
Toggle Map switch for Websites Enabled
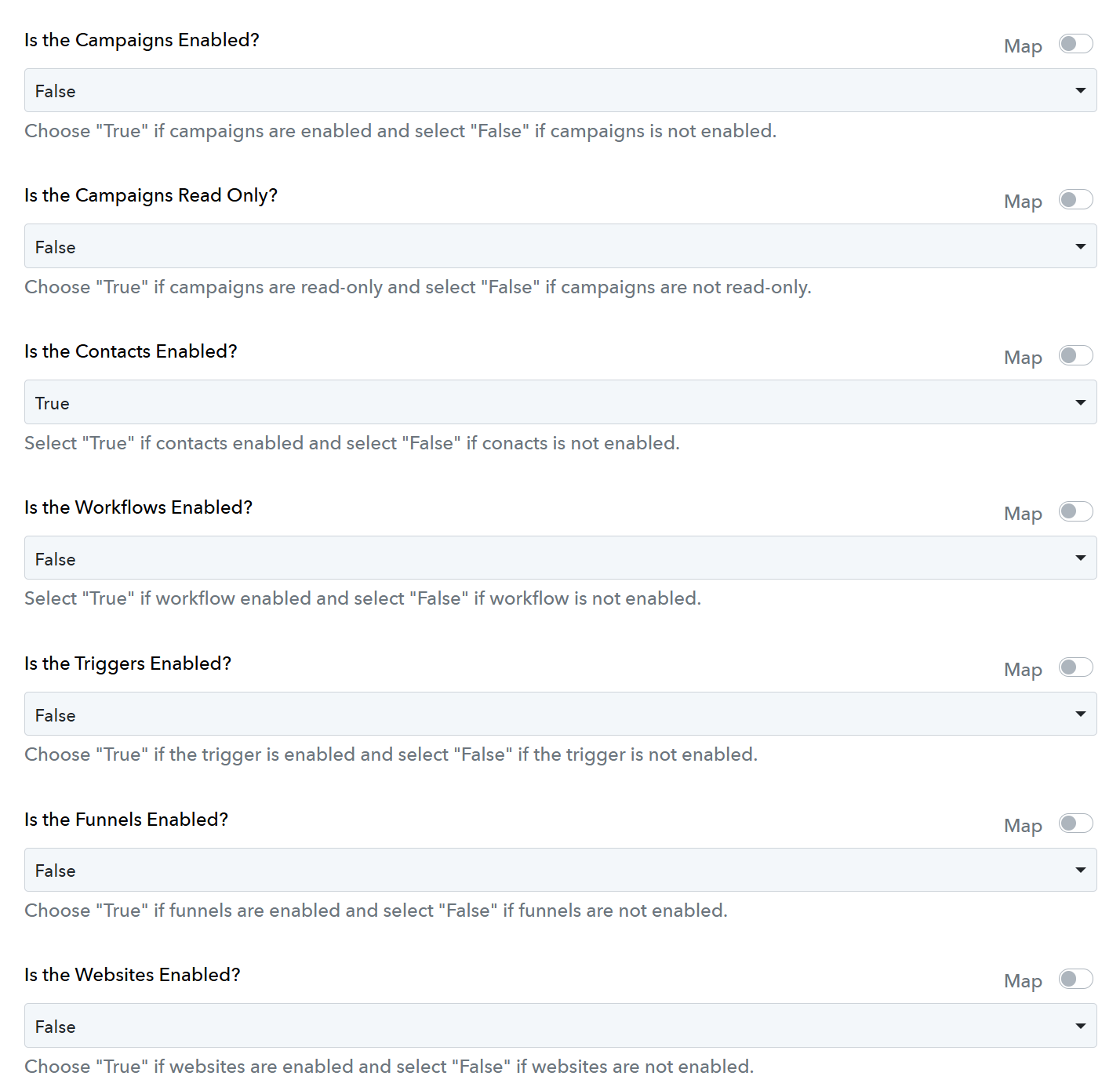point(1075,979)
